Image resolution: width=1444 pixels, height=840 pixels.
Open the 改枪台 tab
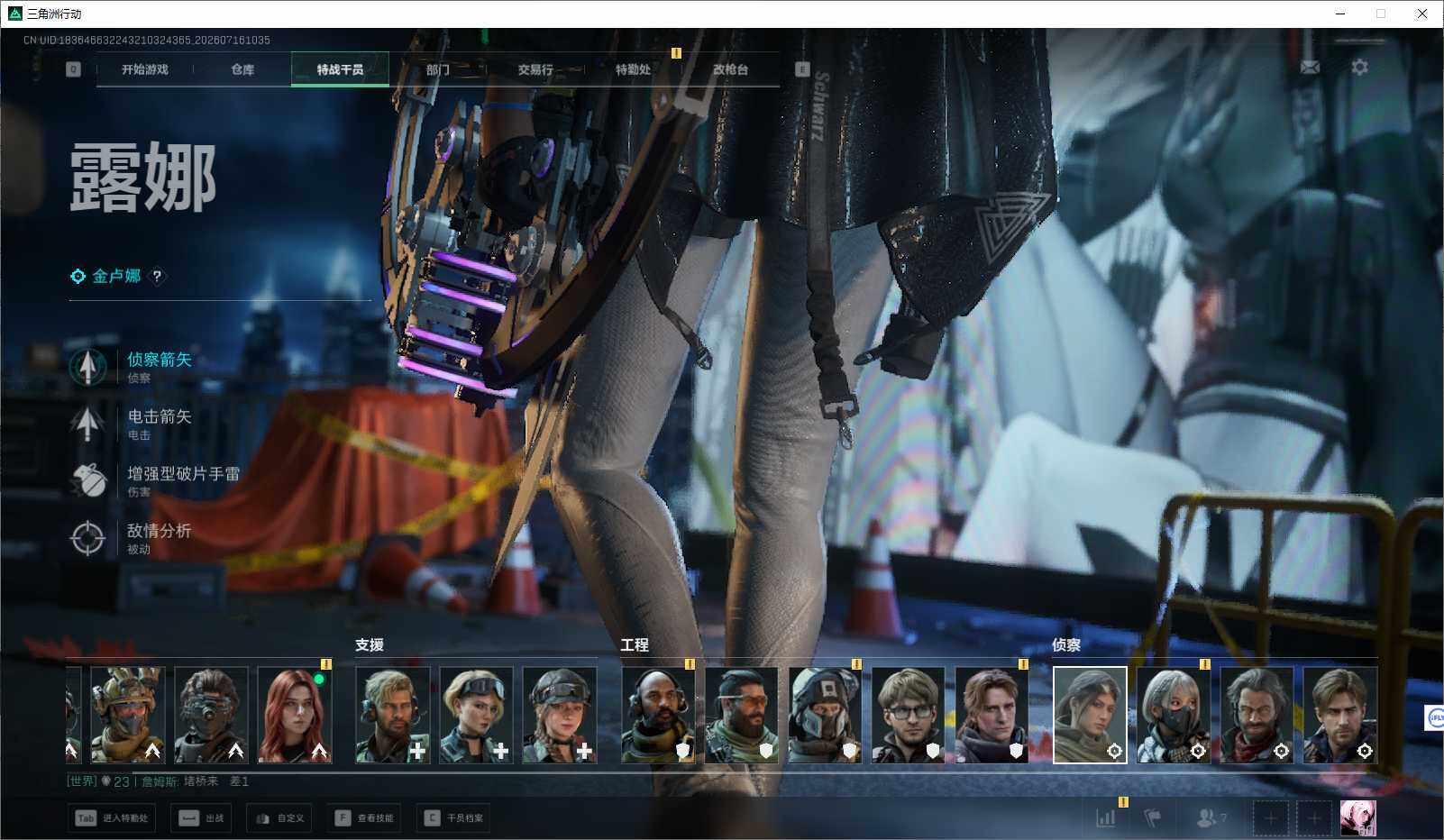(x=730, y=69)
